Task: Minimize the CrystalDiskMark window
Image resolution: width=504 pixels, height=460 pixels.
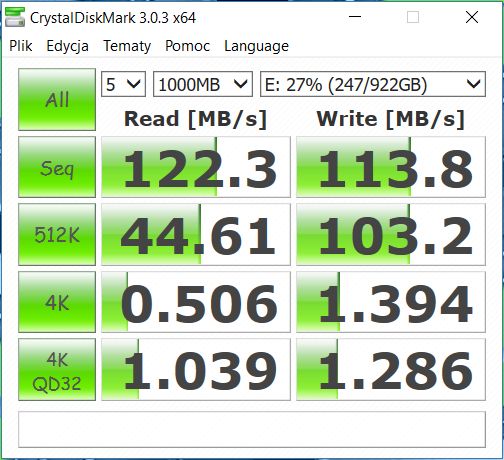Action: click(355, 17)
